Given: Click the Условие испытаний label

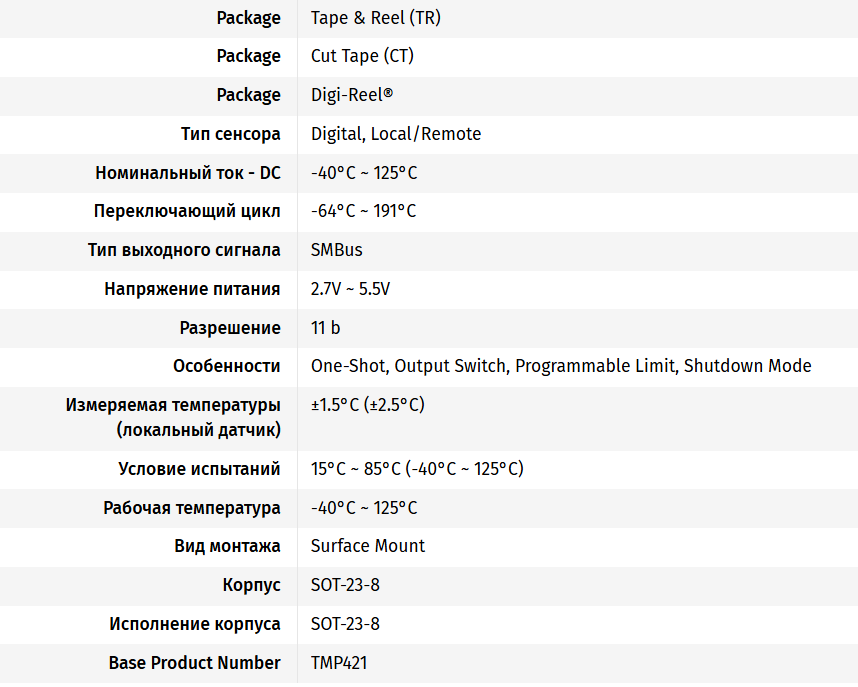Looking at the screenshot, I should click(199, 469).
